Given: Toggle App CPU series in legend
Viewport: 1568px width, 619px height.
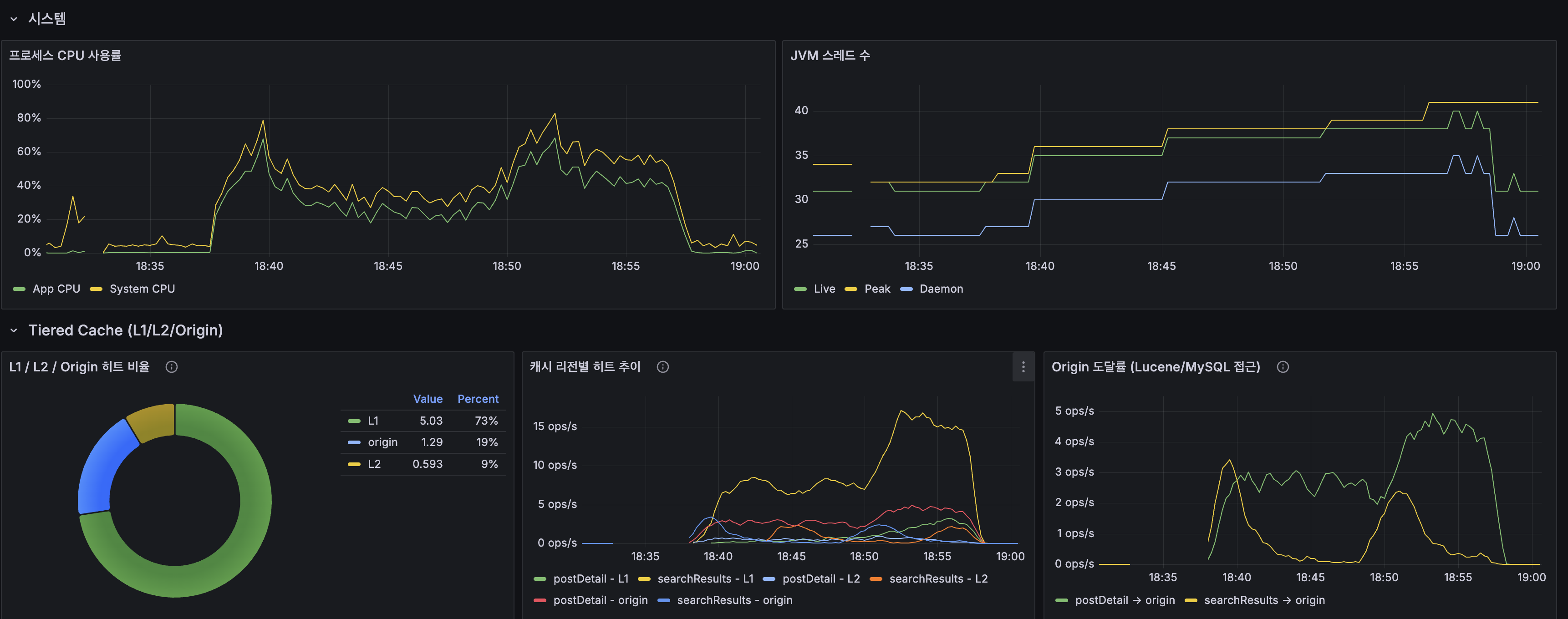Looking at the screenshot, I should [x=56, y=289].
